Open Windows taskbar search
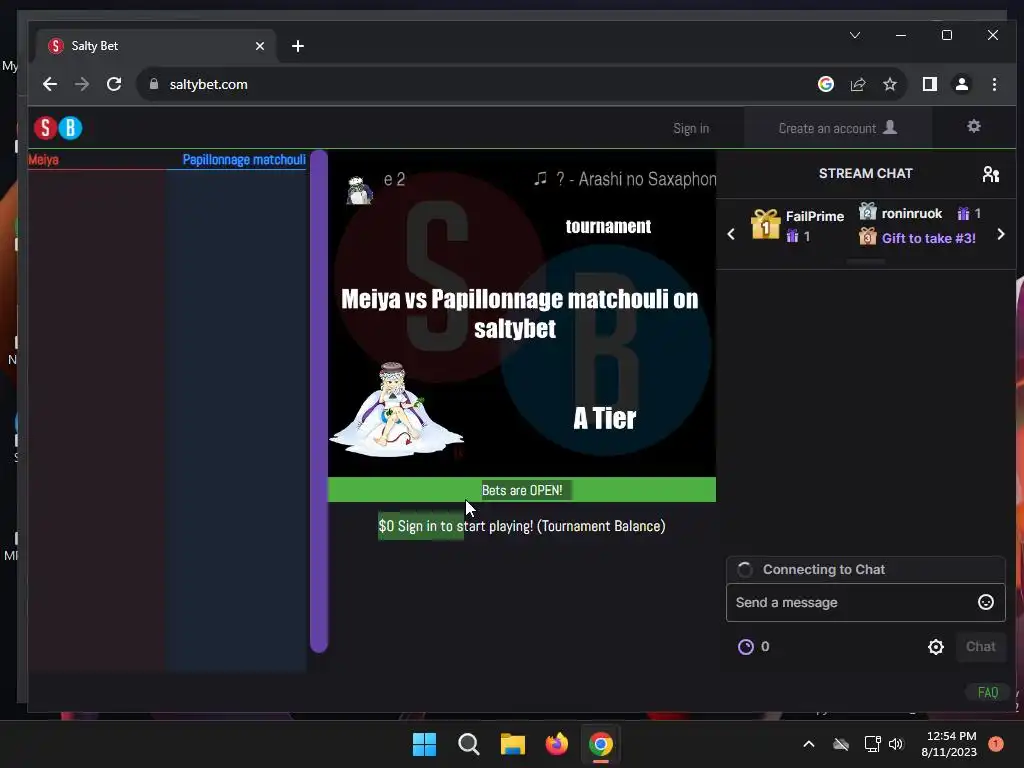This screenshot has width=1024, height=768. coord(468,744)
